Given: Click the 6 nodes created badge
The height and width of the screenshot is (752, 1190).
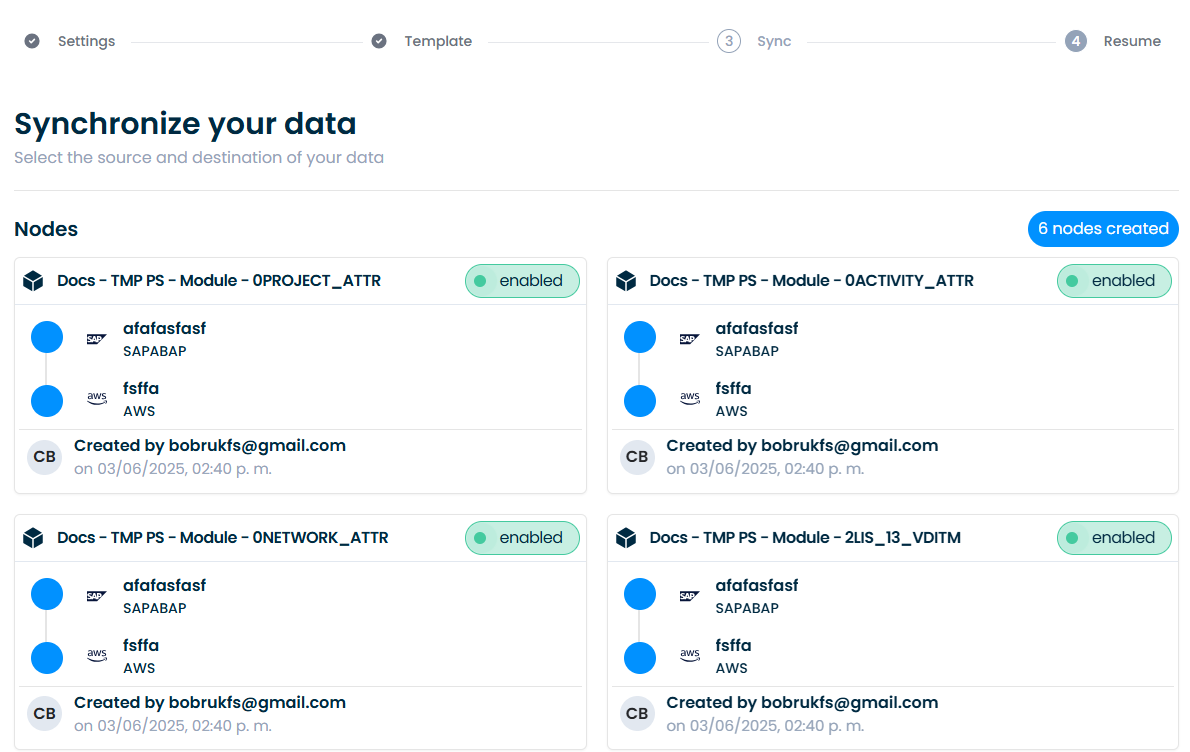Looking at the screenshot, I should coord(1102,229).
